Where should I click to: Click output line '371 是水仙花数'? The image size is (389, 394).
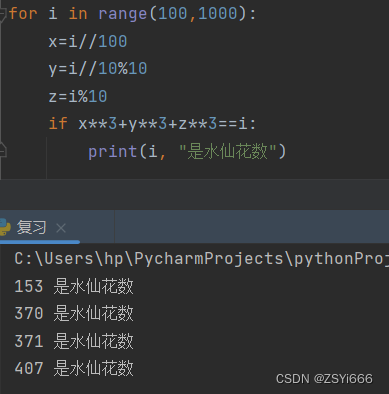(x=74, y=341)
